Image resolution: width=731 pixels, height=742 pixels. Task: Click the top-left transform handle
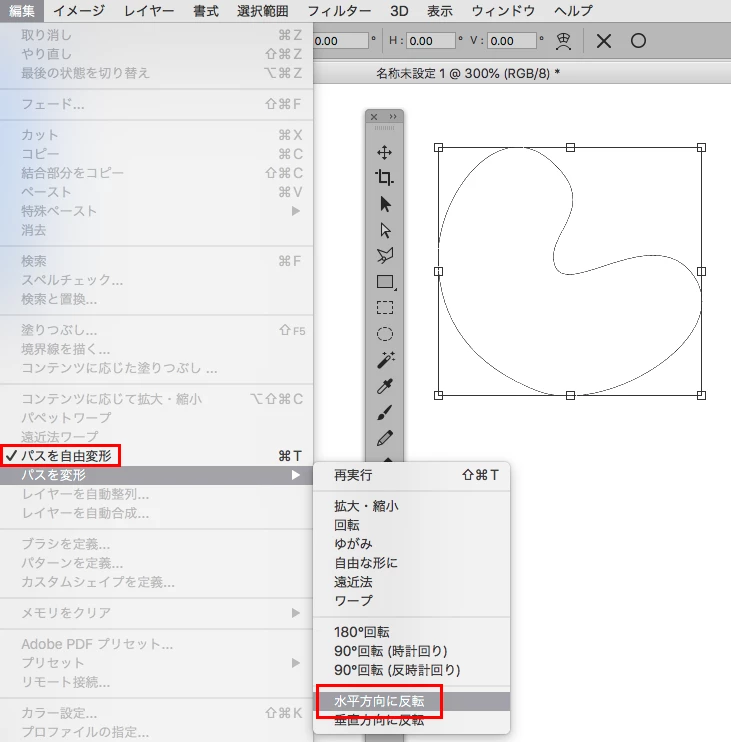439,148
